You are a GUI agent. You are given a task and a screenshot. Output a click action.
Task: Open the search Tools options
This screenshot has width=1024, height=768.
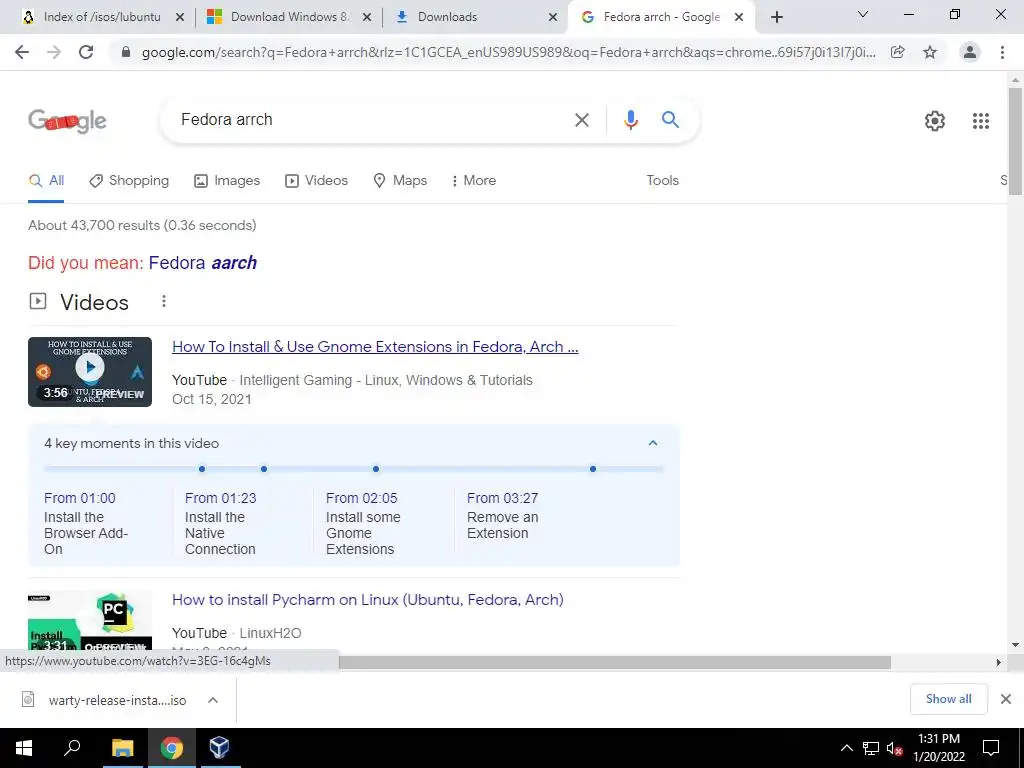click(662, 181)
